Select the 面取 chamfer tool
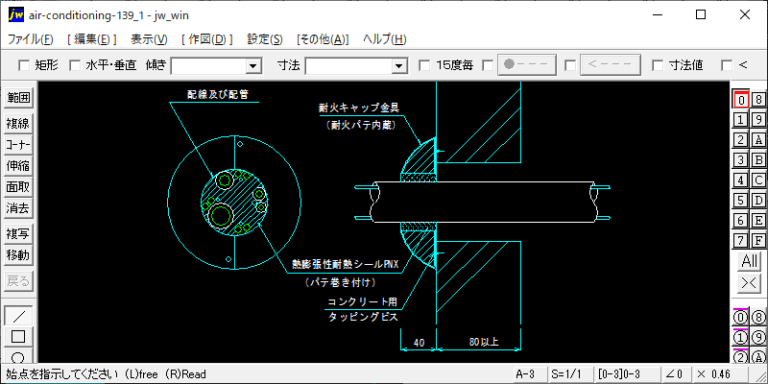Screen dimensions: 768x384 (x=18, y=187)
